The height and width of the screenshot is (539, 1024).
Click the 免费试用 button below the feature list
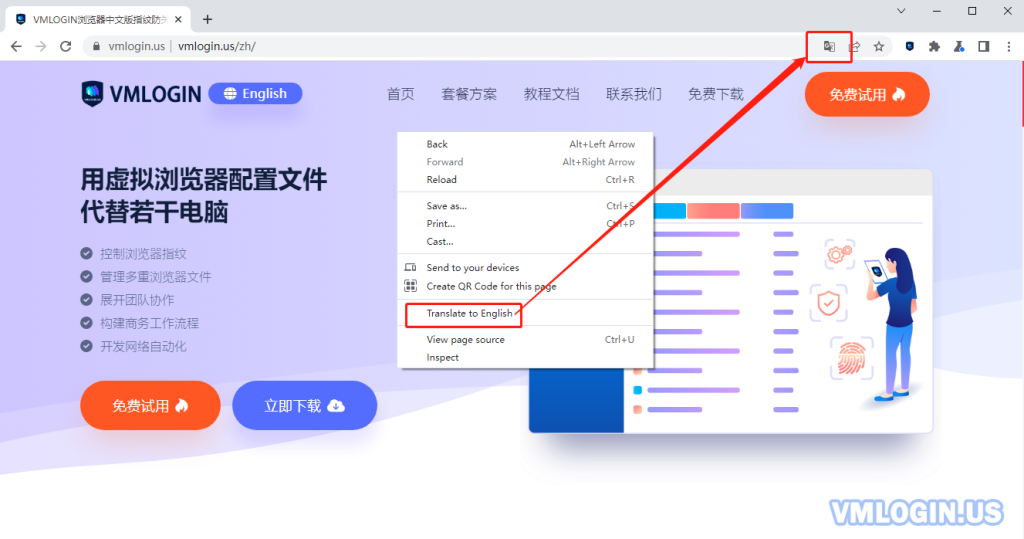(150, 406)
